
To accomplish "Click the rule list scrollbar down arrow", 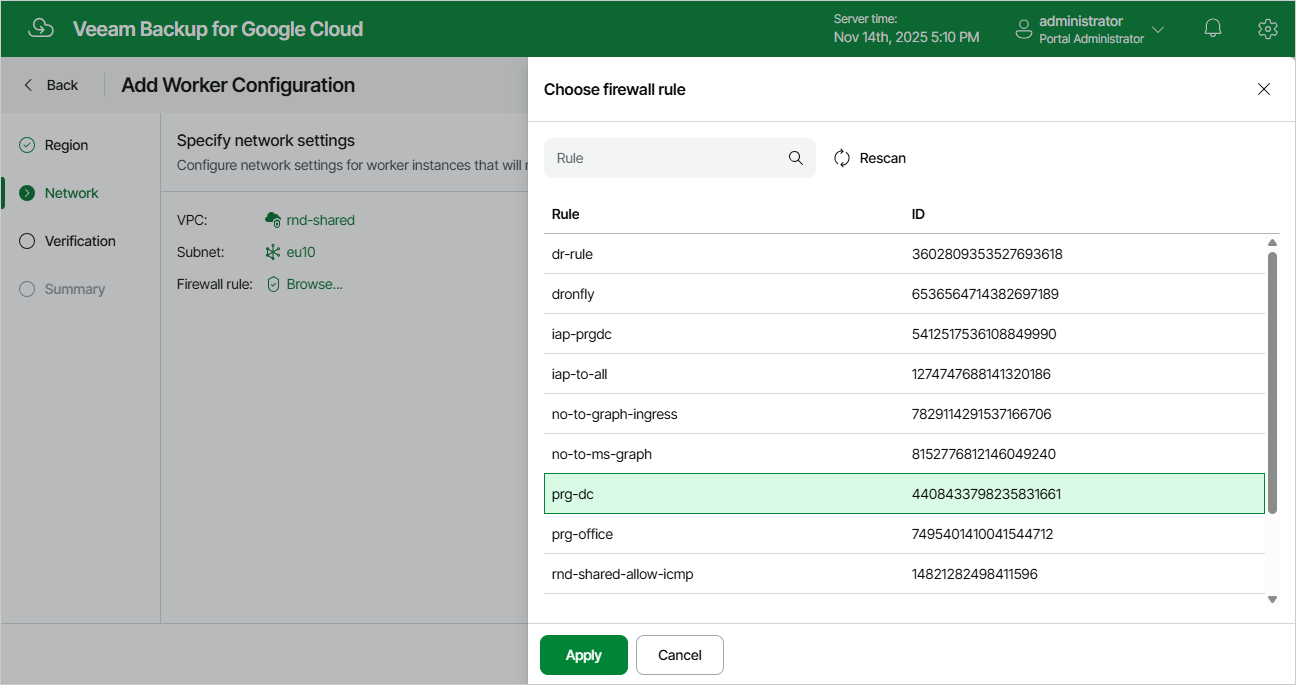I will point(1272,599).
